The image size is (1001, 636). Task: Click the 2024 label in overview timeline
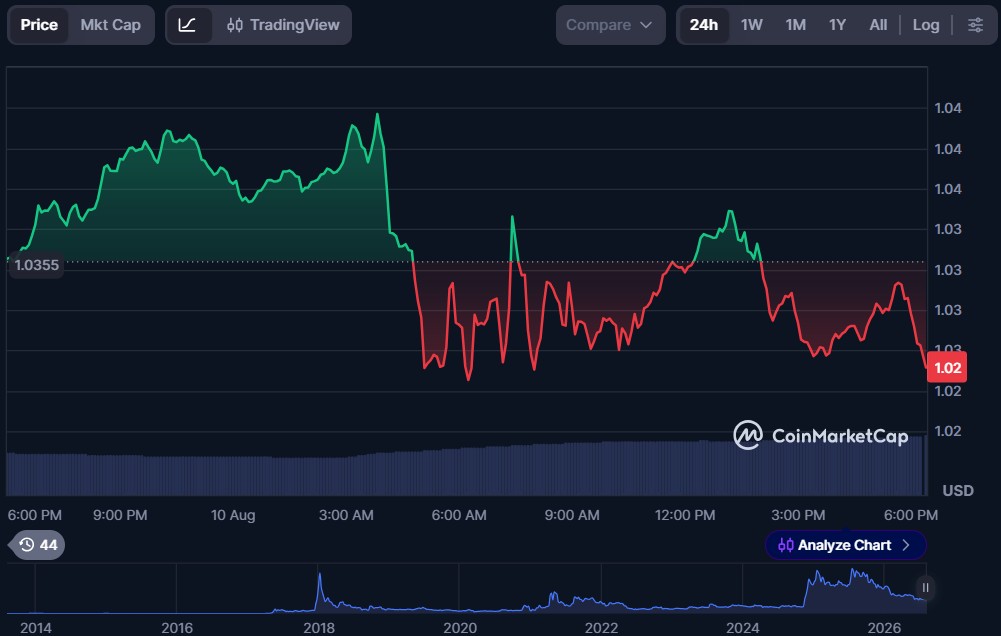(x=742, y=628)
